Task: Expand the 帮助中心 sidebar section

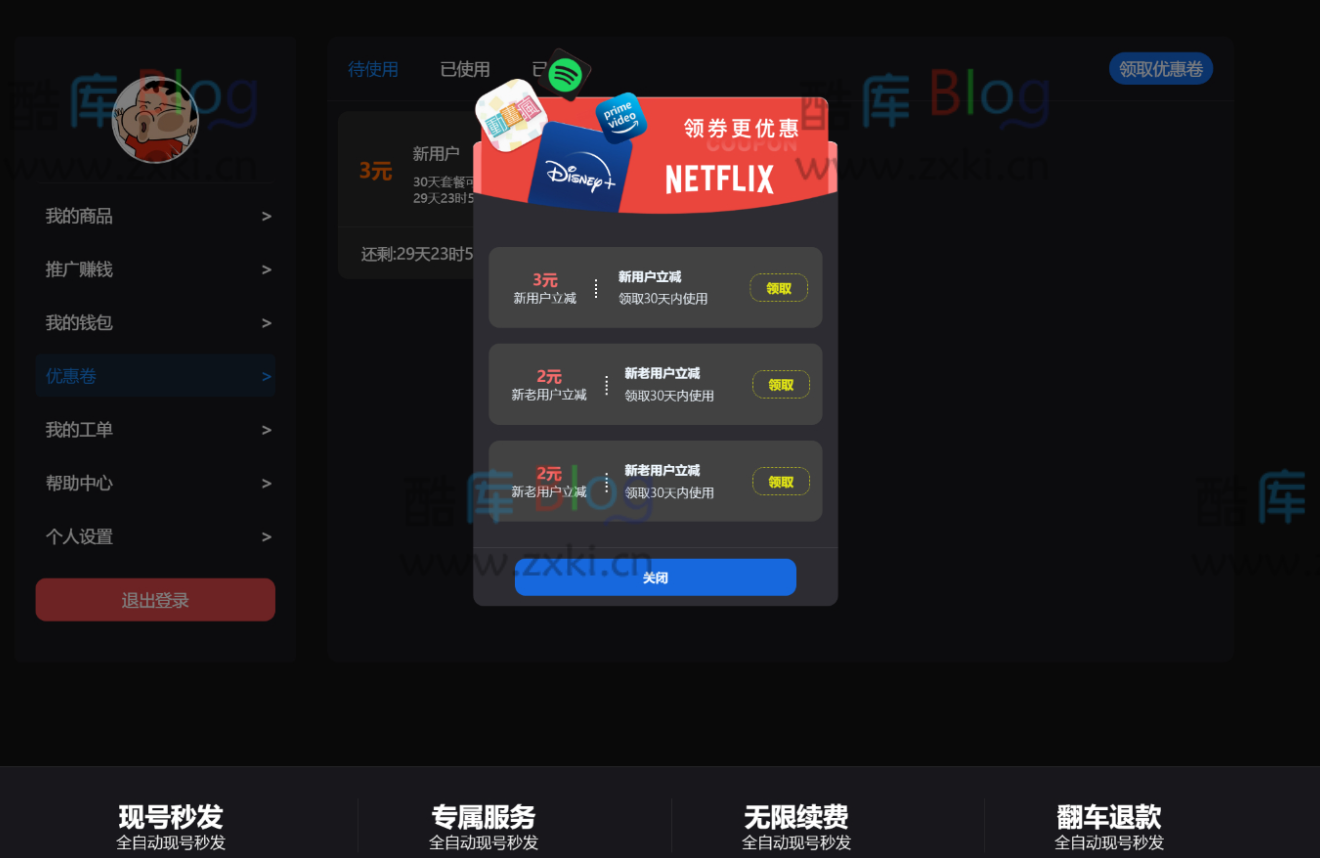Action: (155, 483)
